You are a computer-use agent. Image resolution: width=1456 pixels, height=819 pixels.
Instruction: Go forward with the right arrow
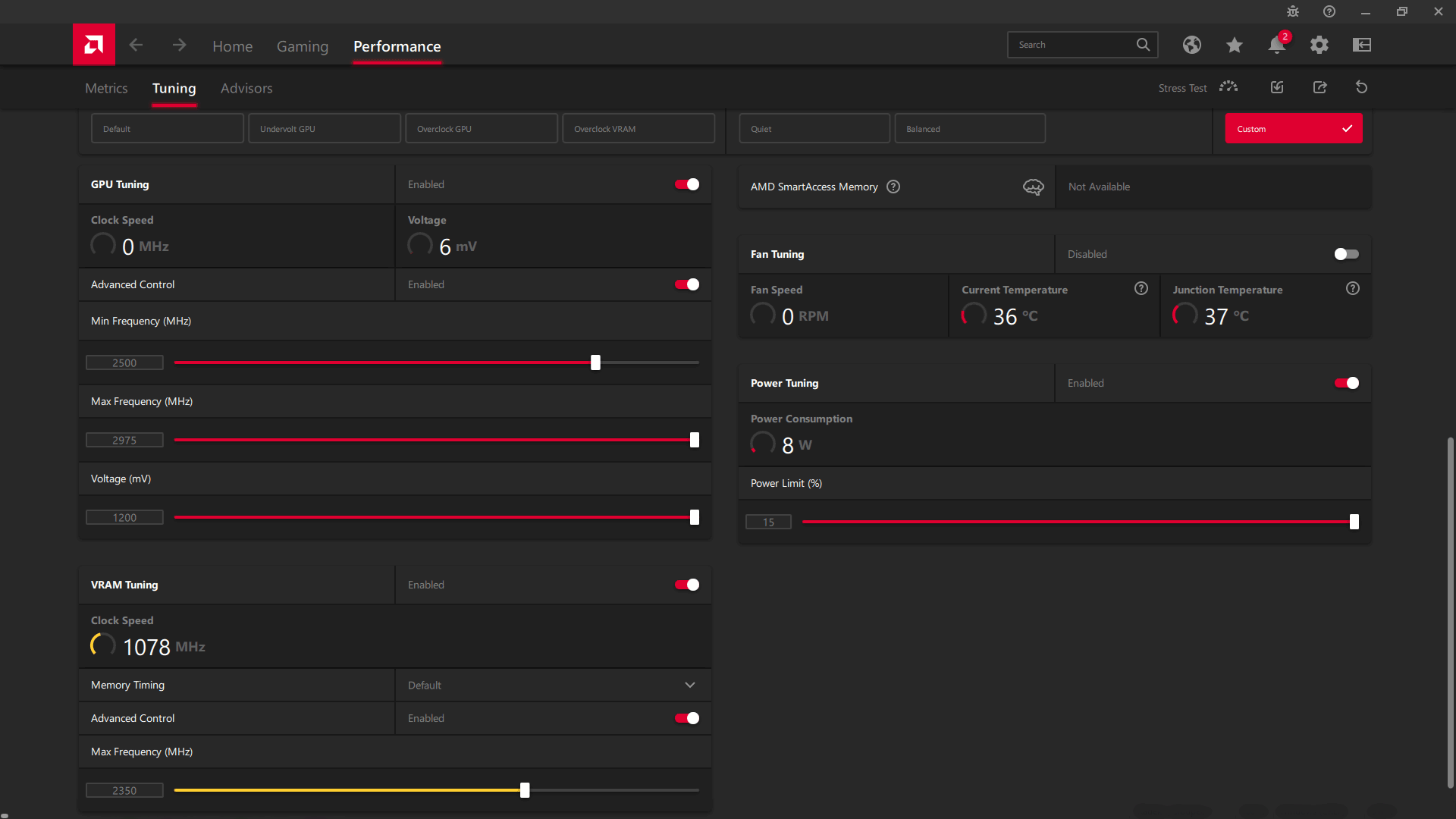pos(179,45)
